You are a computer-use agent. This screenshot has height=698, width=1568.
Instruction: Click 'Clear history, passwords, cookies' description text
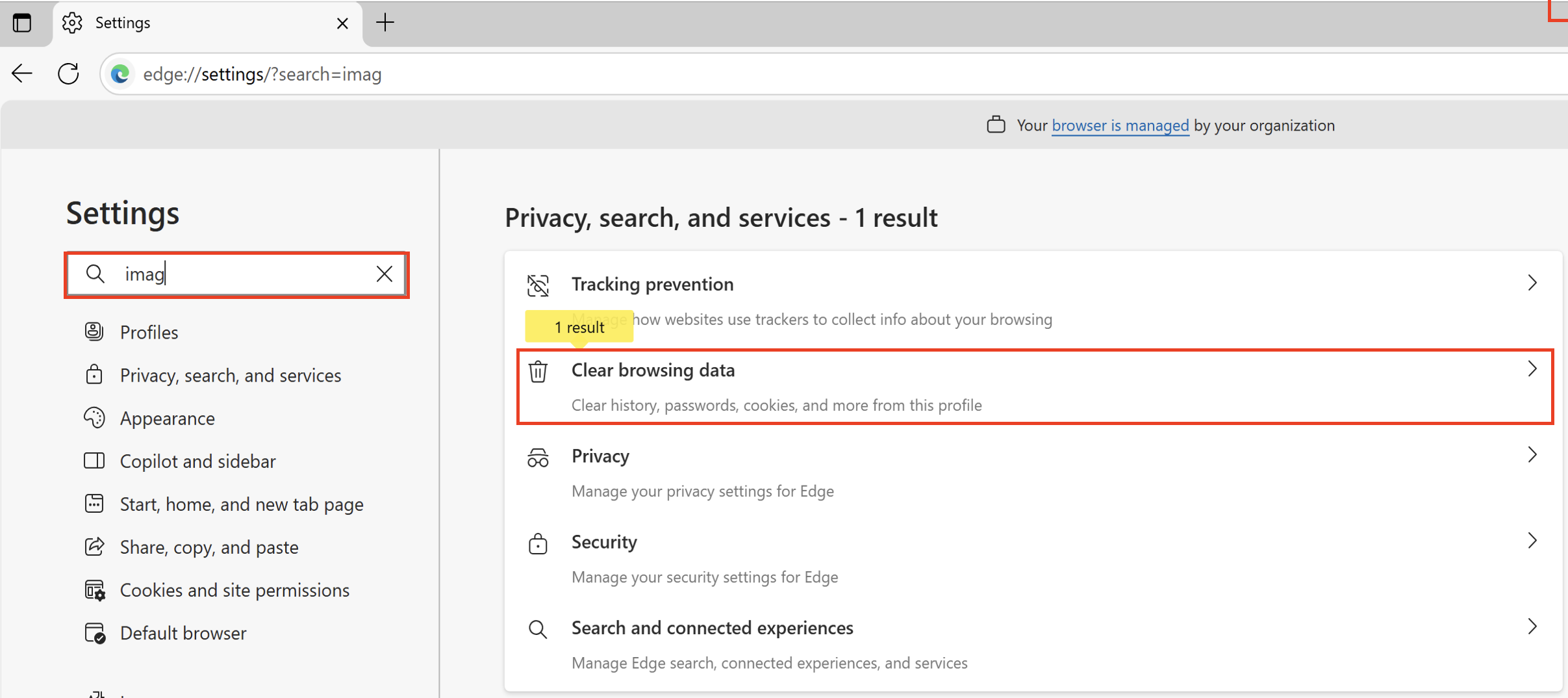click(x=776, y=405)
